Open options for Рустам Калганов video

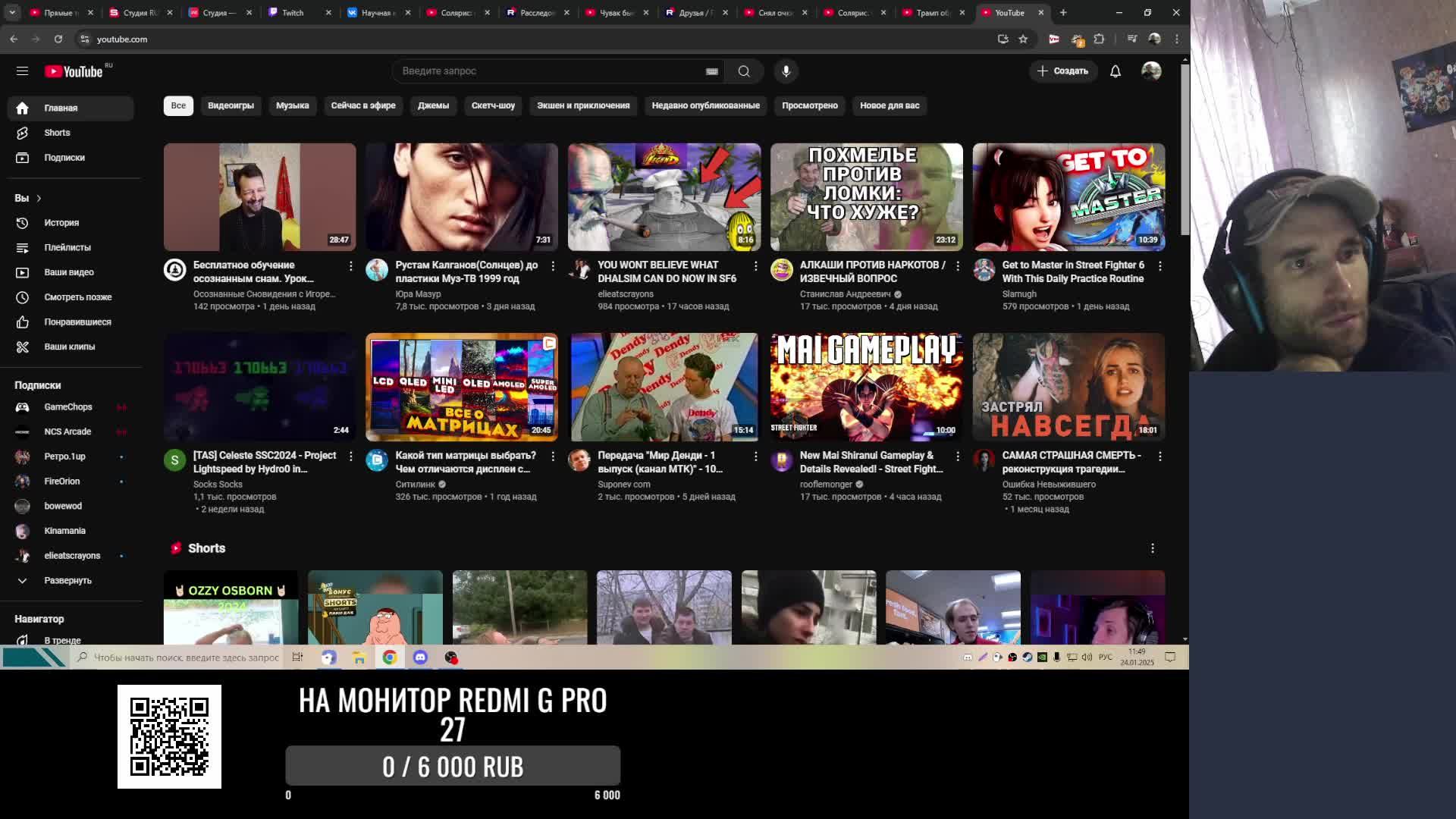[553, 265]
